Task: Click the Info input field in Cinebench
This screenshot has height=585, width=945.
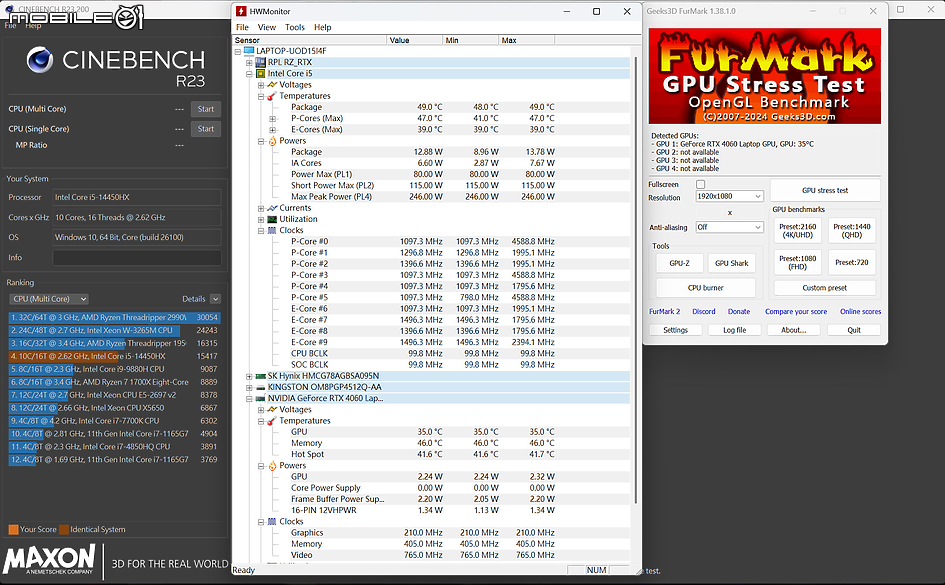Action: [137, 257]
